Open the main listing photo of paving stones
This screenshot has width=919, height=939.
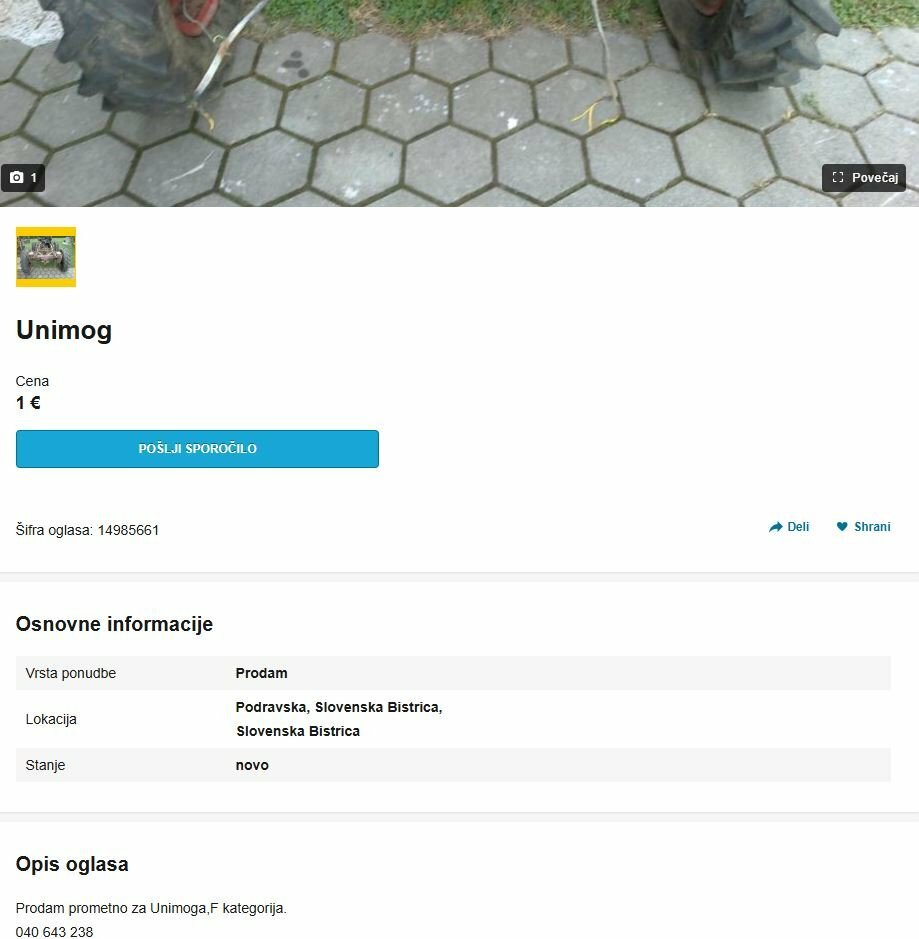pyautogui.click(x=459, y=103)
